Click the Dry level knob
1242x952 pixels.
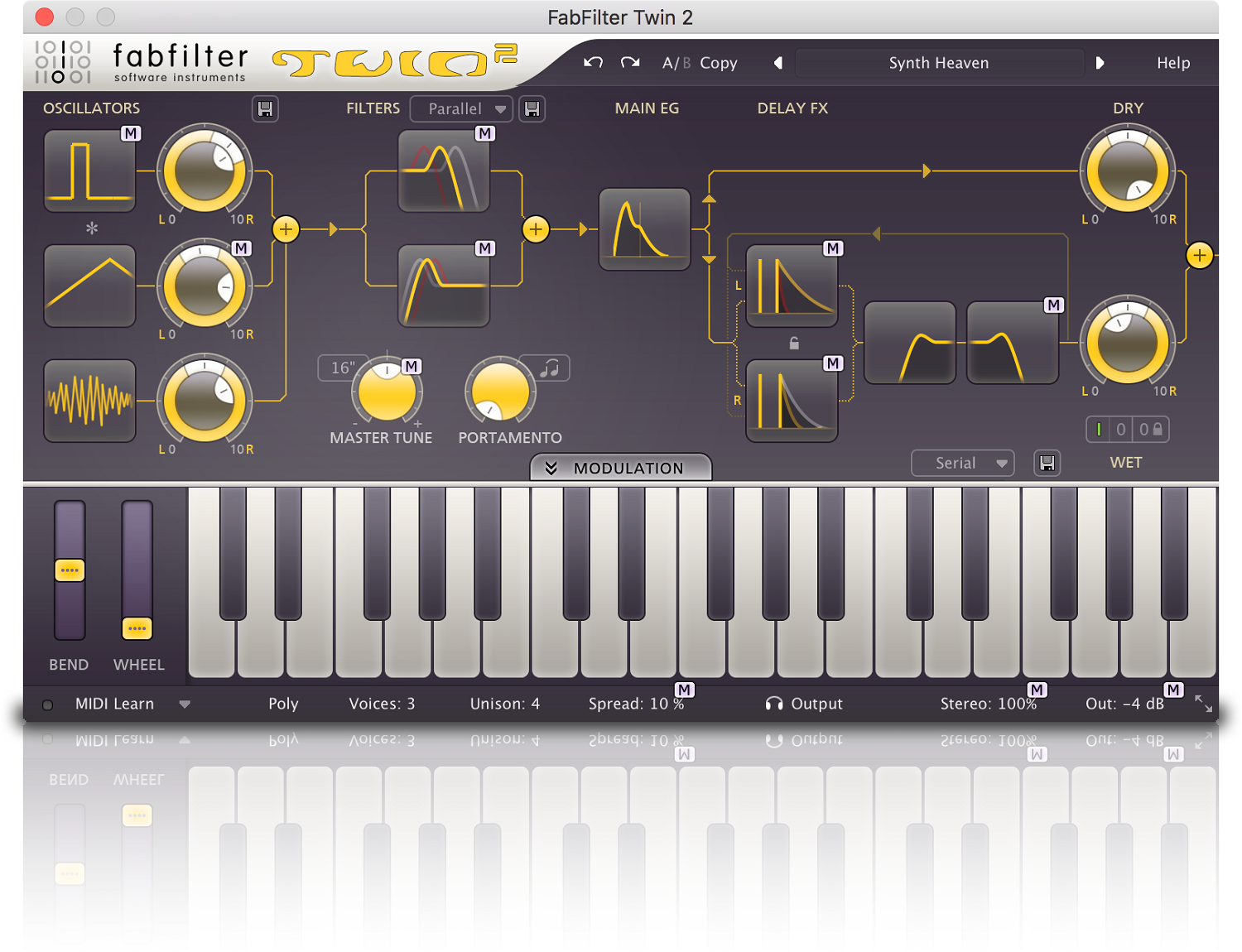click(x=1127, y=172)
